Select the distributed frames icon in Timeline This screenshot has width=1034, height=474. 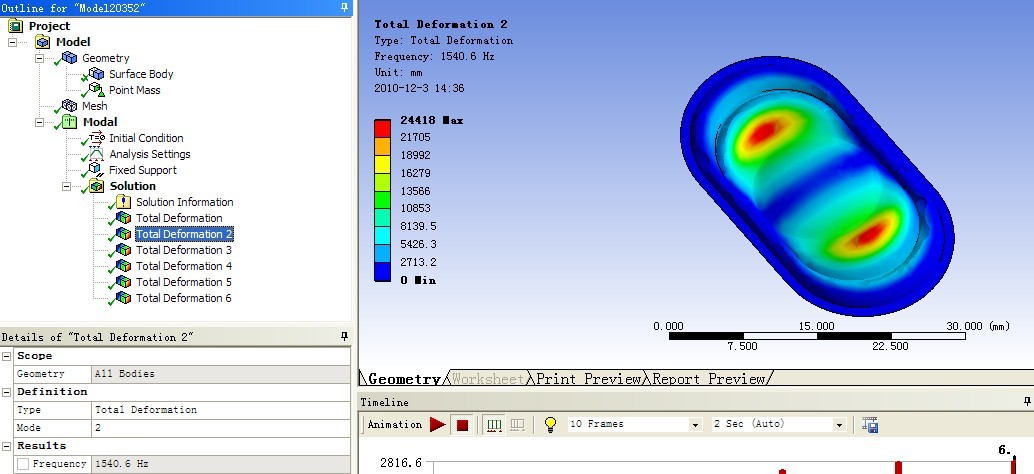point(495,425)
